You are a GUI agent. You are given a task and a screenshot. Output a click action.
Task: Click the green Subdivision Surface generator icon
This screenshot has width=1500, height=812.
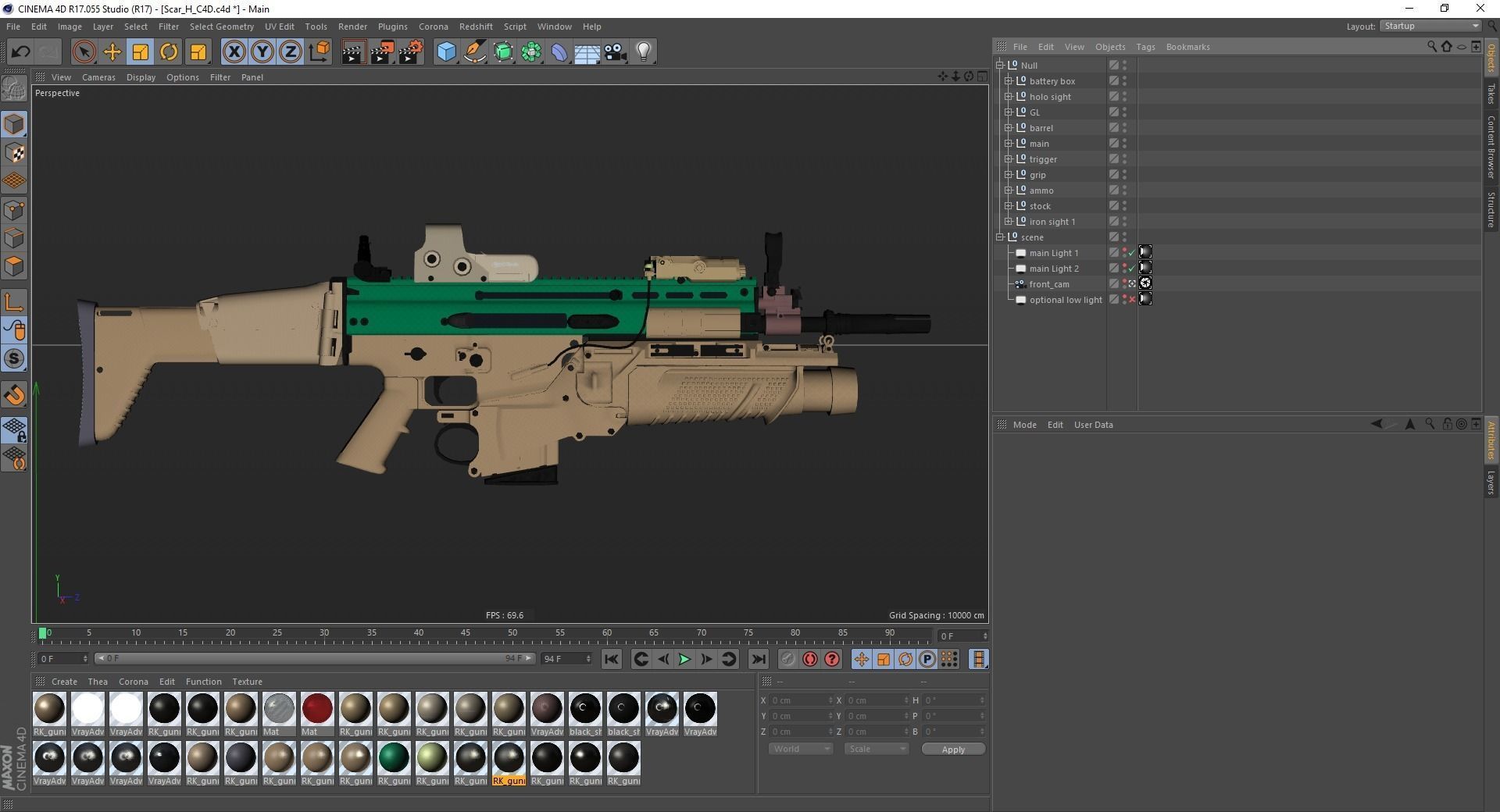click(503, 52)
